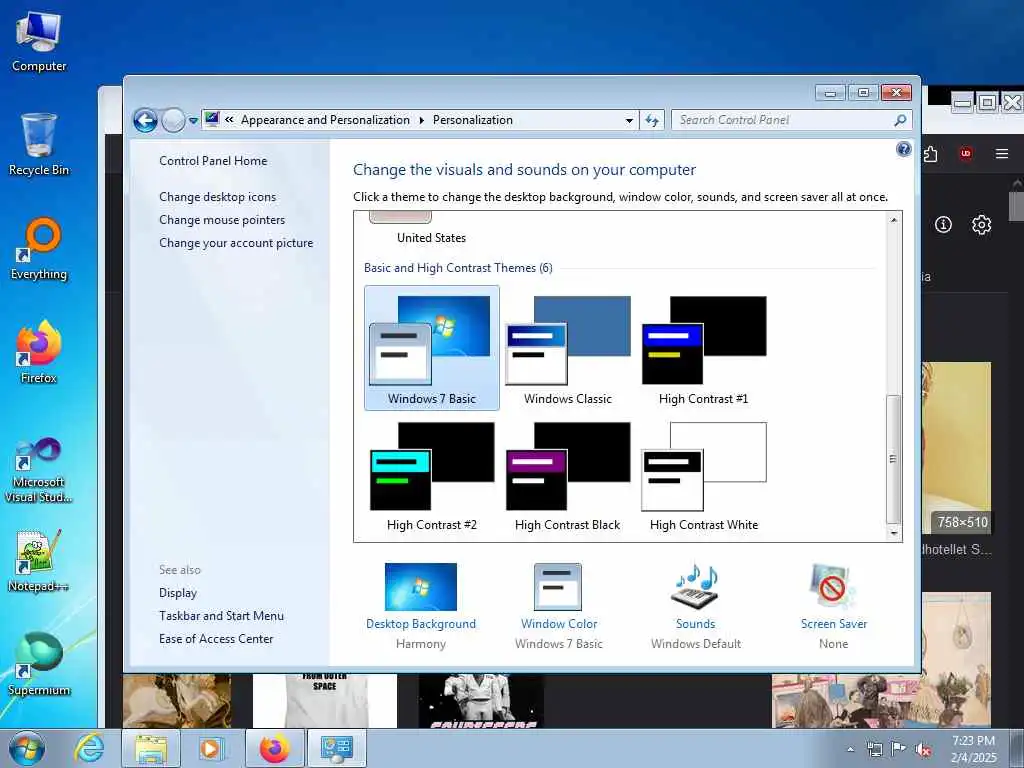Open Microsoft Visual Studio desktop shortcut

(x=39, y=470)
